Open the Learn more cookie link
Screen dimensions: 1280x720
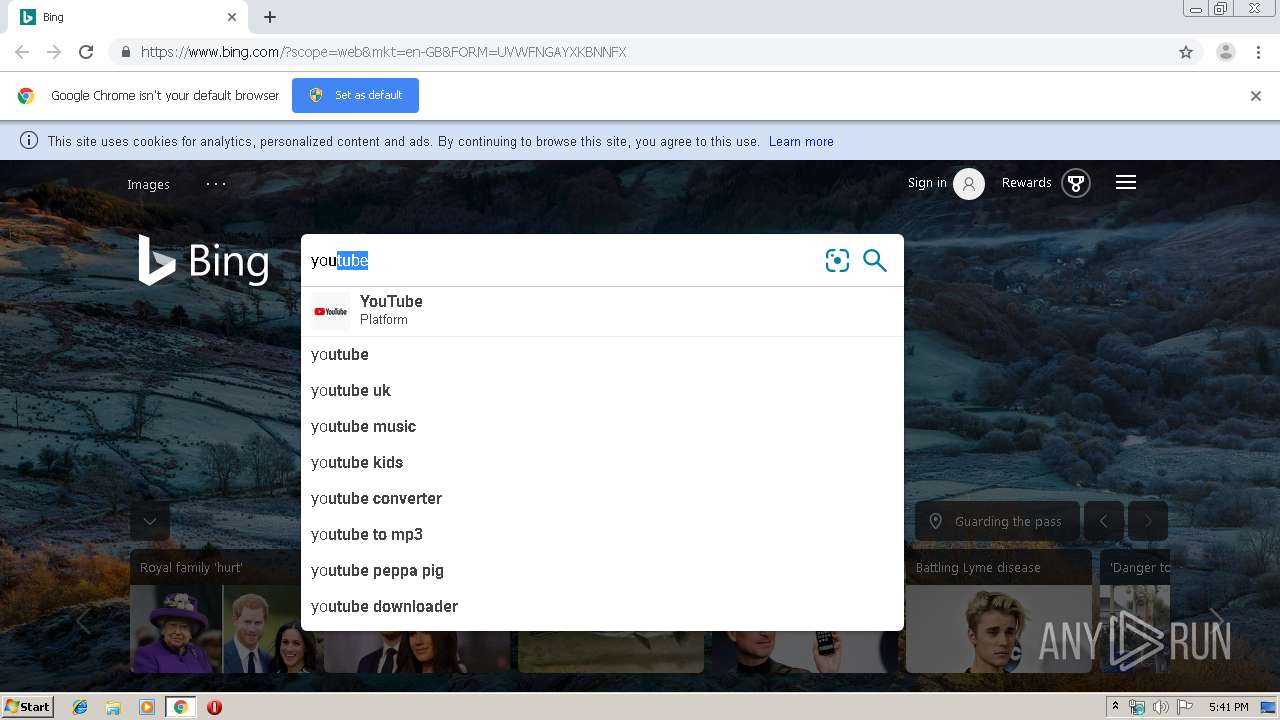pyautogui.click(x=801, y=142)
